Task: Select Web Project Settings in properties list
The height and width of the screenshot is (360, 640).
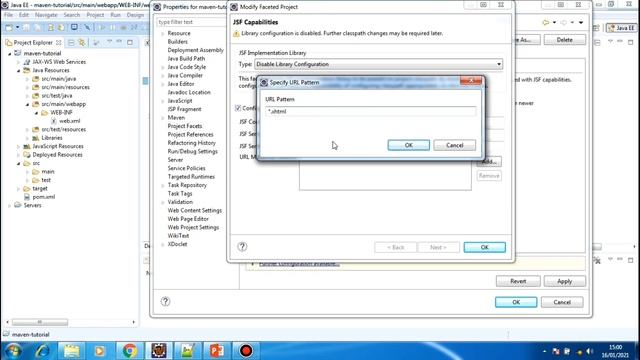Action: [x=193, y=227]
